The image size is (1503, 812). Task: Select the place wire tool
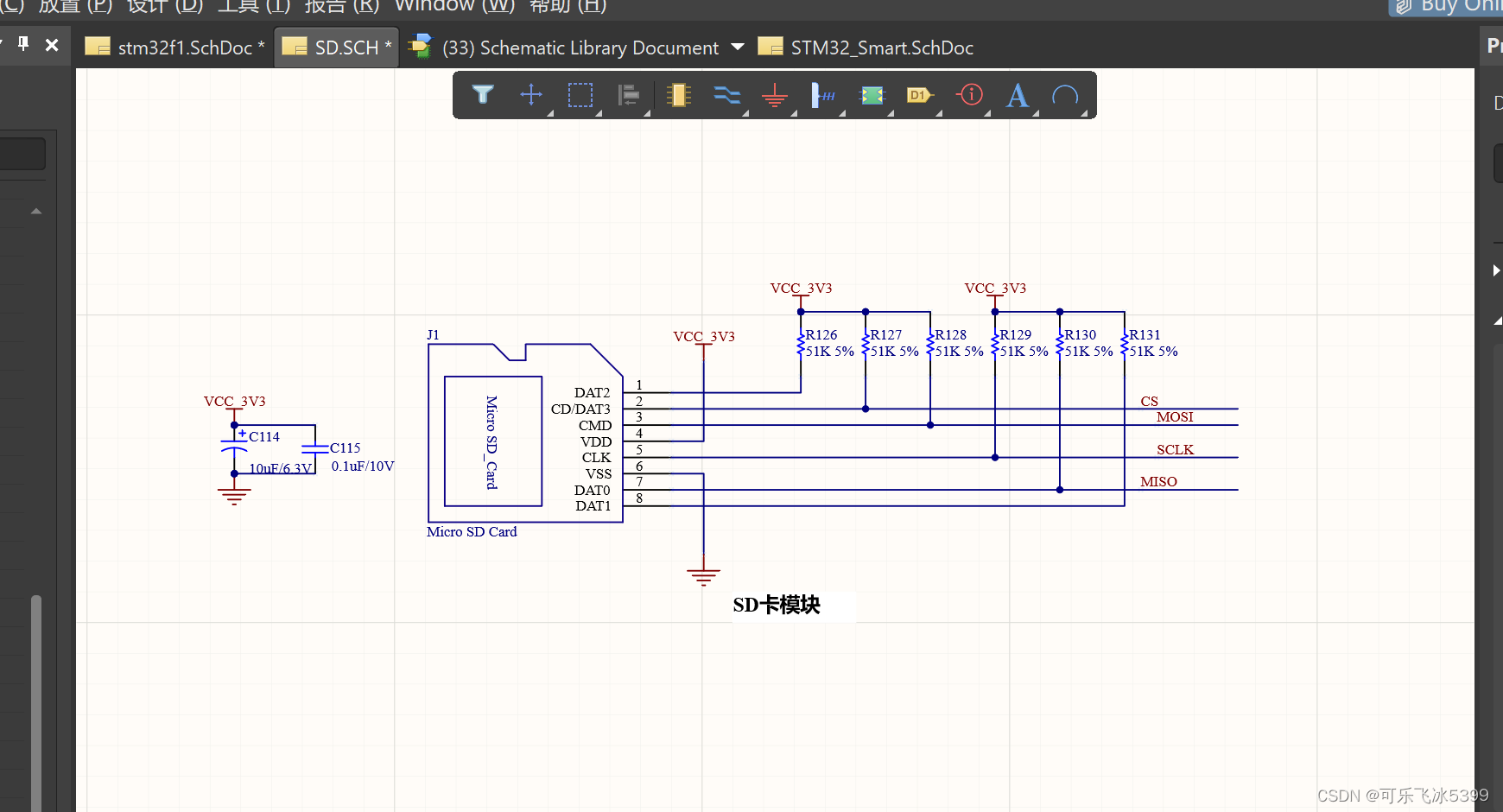pos(726,94)
